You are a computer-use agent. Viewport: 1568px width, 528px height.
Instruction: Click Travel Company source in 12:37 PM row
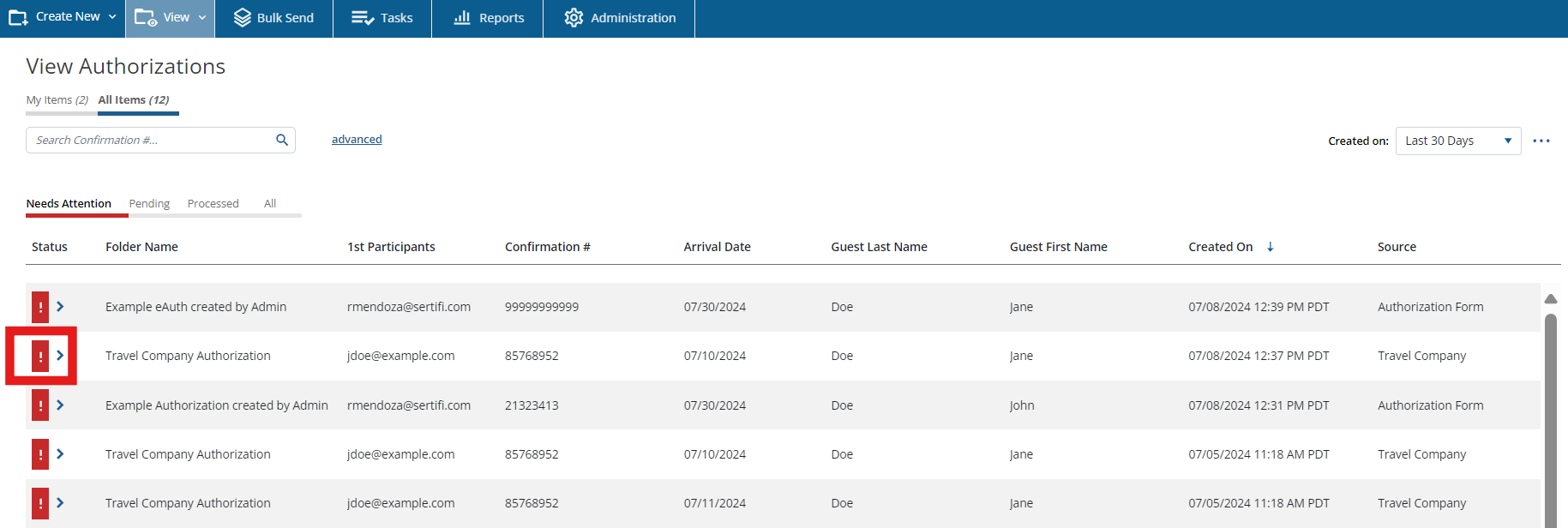(x=1422, y=356)
